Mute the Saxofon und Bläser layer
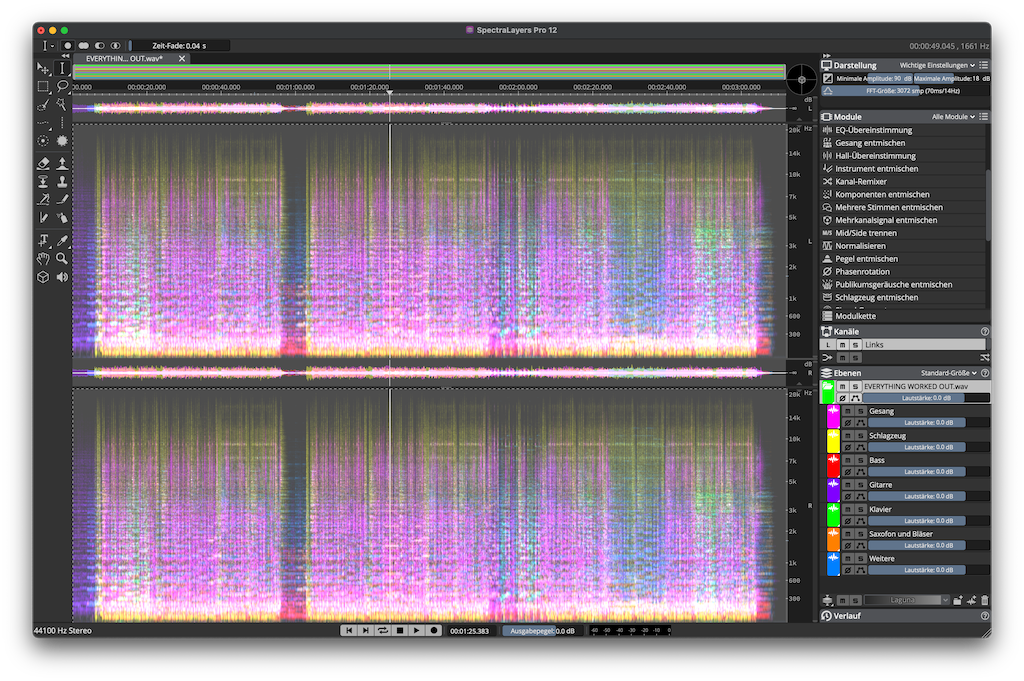 (848, 534)
